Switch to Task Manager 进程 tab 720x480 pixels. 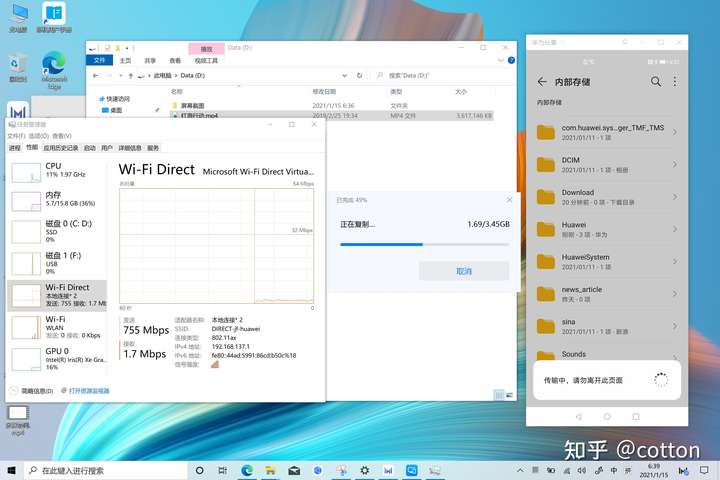(15, 148)
